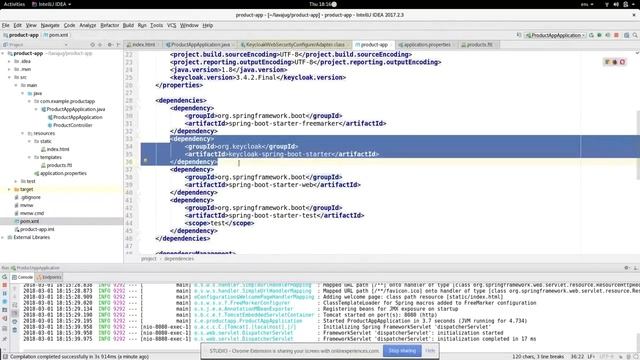Expand the target folder
Viewport: 640px width, 360px height.
coord(9,189)
